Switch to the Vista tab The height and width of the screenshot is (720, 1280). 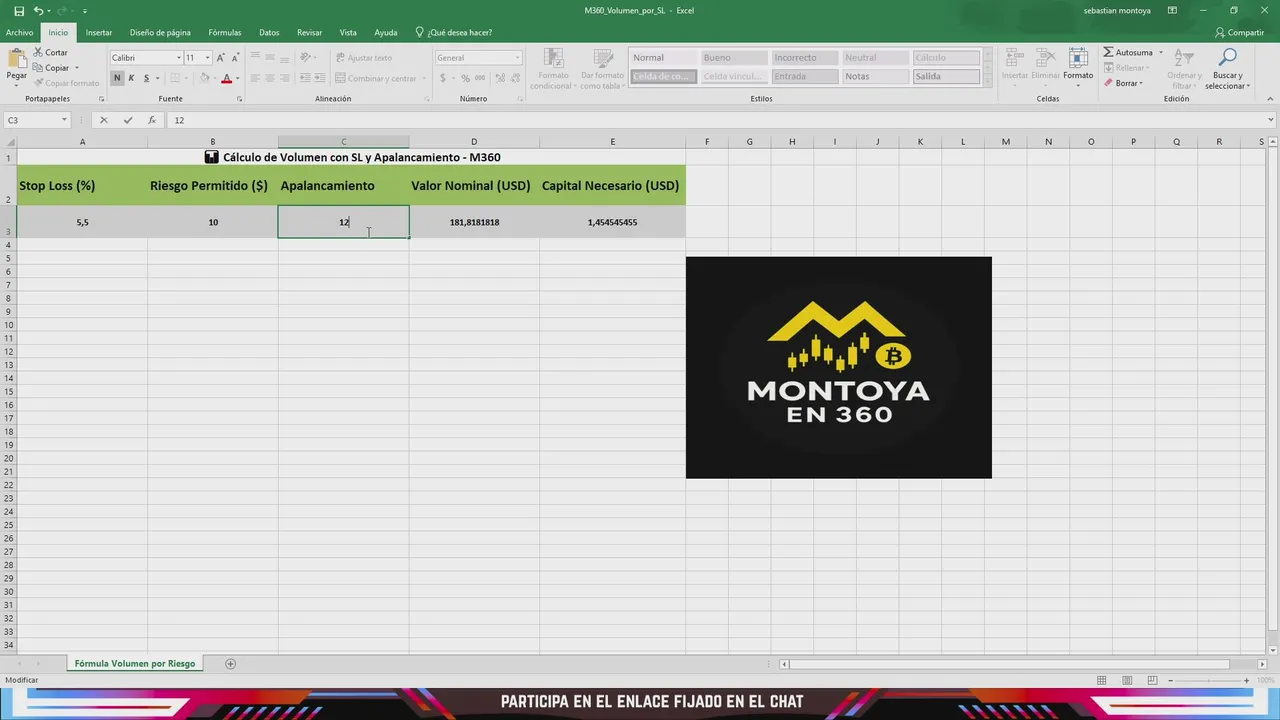coord(348,32)
